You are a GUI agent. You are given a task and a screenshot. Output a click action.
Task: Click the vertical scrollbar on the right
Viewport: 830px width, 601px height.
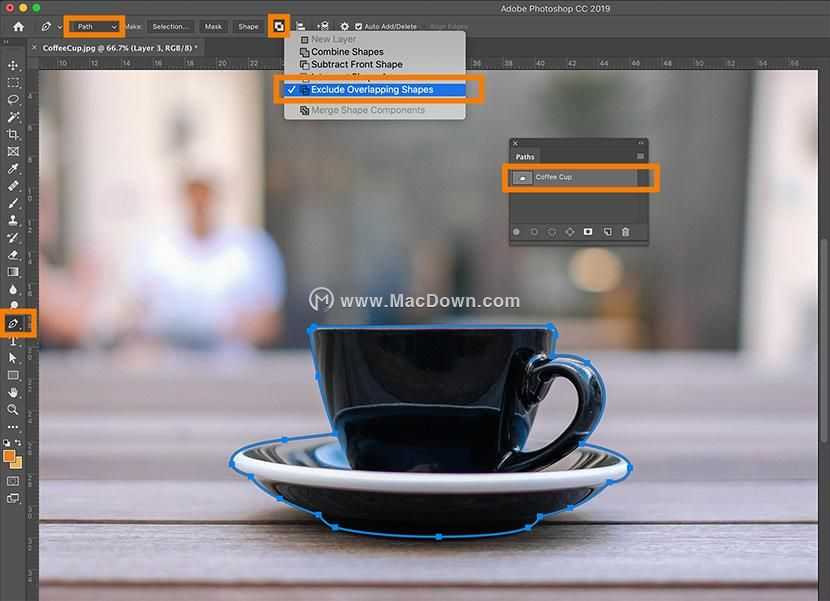click(826, 342)
